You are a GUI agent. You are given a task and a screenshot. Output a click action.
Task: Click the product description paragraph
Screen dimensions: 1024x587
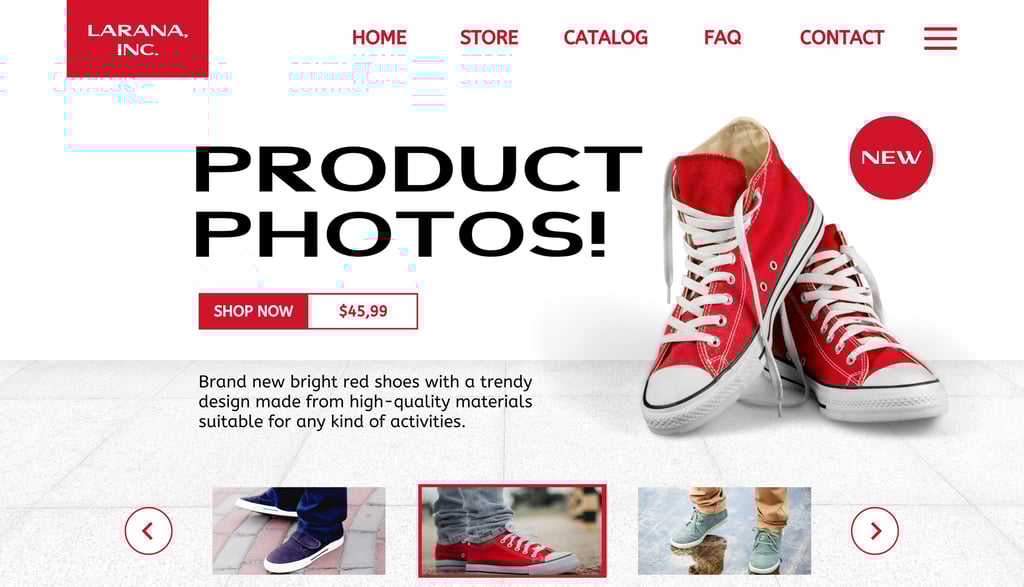click(365, 402)
